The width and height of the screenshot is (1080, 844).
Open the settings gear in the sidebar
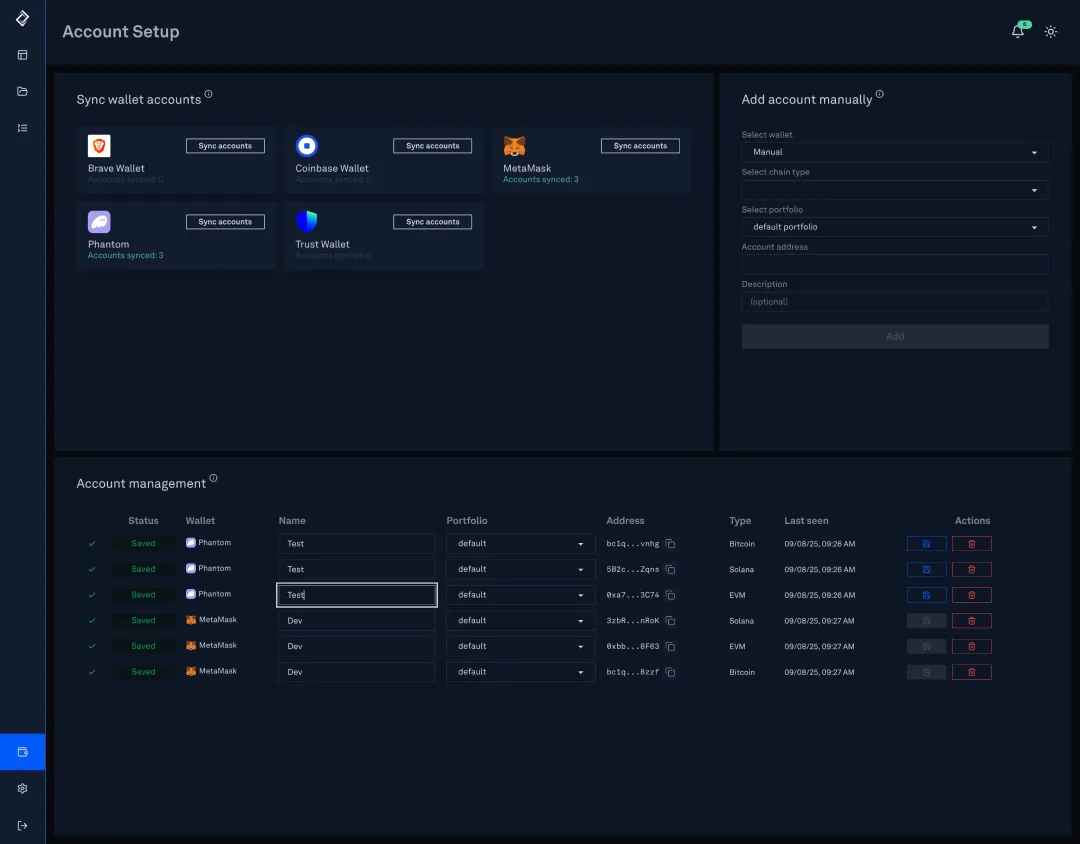tap(22, 788)
